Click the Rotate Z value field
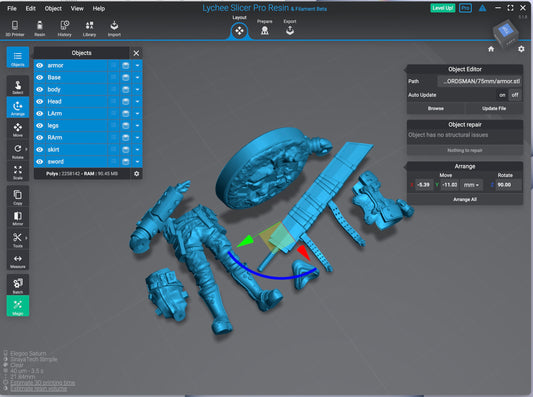 (x=508, y=185)
